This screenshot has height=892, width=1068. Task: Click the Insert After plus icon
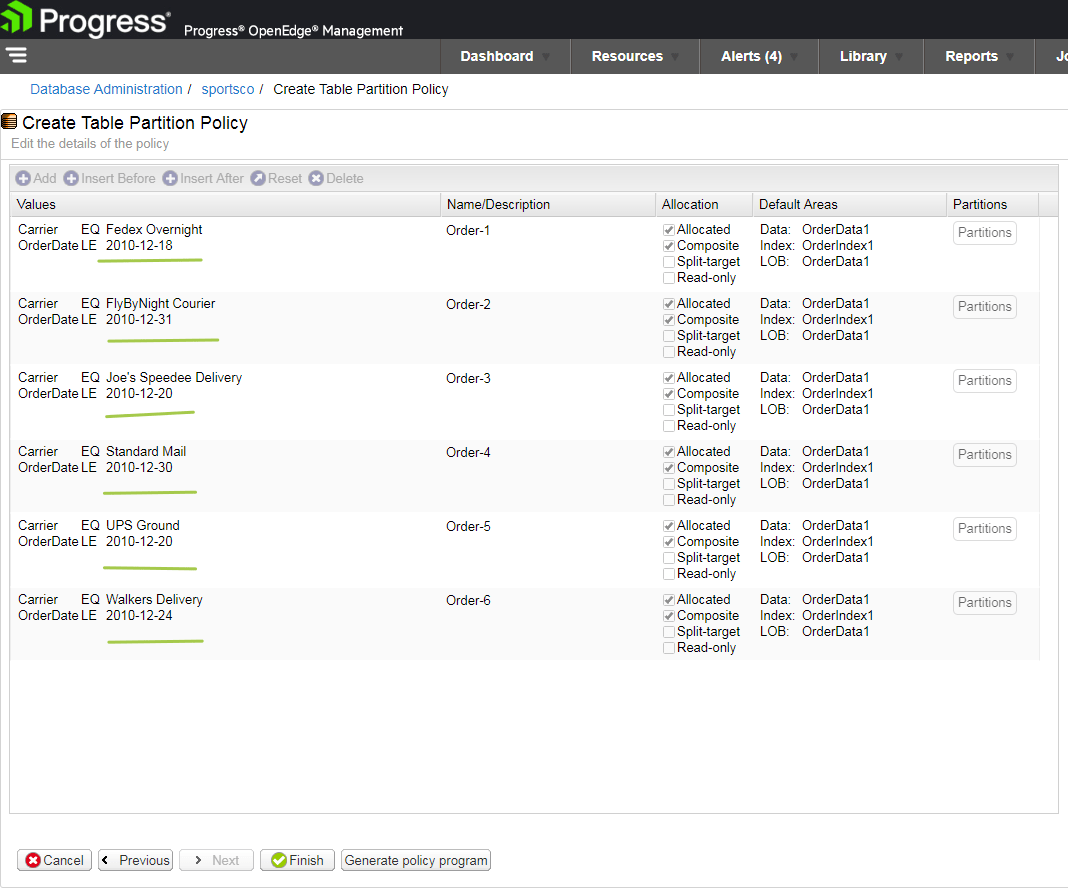click(x=170, y=178)
